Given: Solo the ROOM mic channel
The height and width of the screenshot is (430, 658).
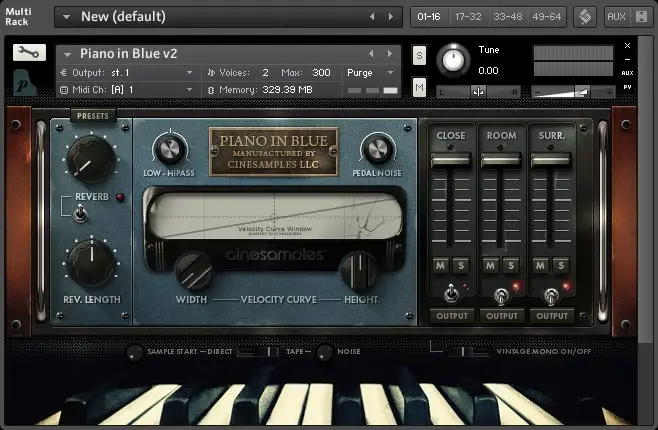Looking at the screenshot, I should coord(511,265).
